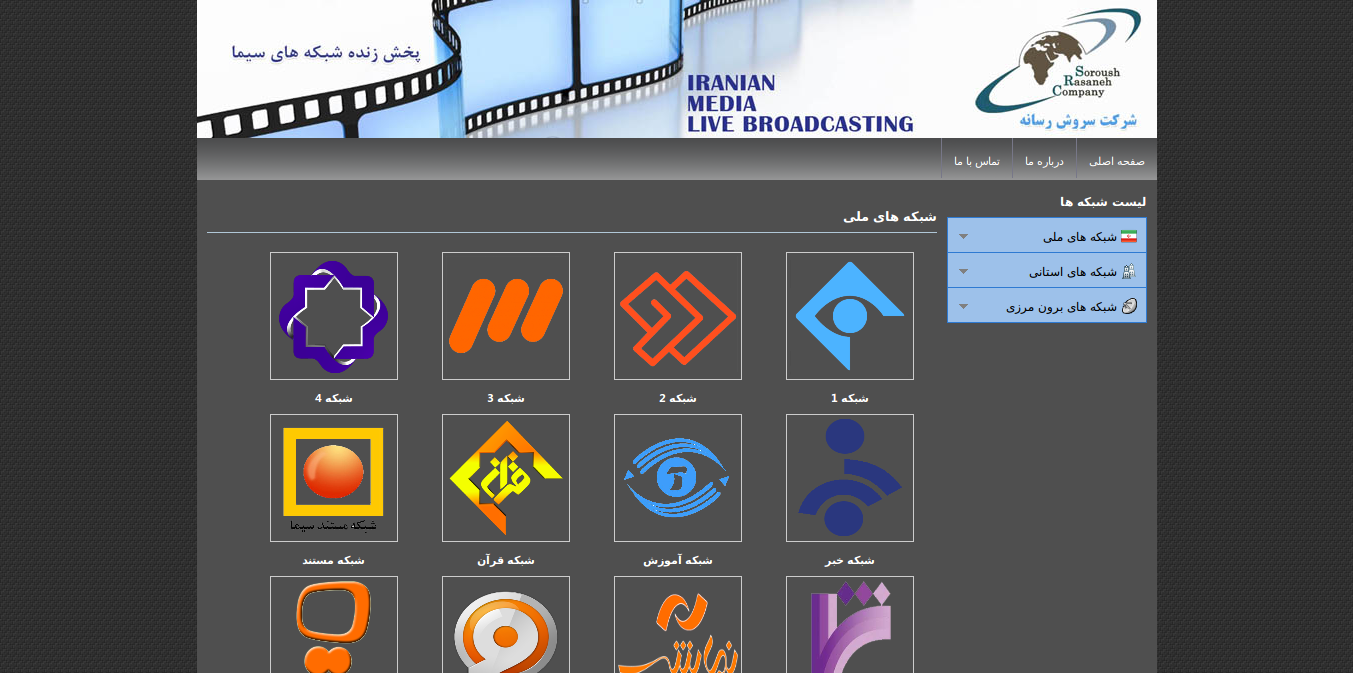Click the satellite icon beside شبکه های برون مرزی

(x=1130, y=306)
